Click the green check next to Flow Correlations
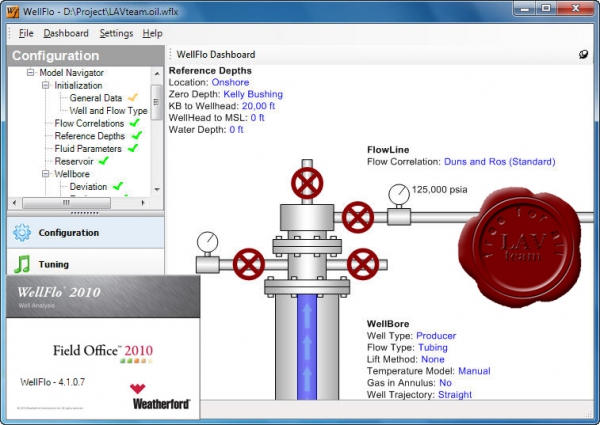 (134, 123)
